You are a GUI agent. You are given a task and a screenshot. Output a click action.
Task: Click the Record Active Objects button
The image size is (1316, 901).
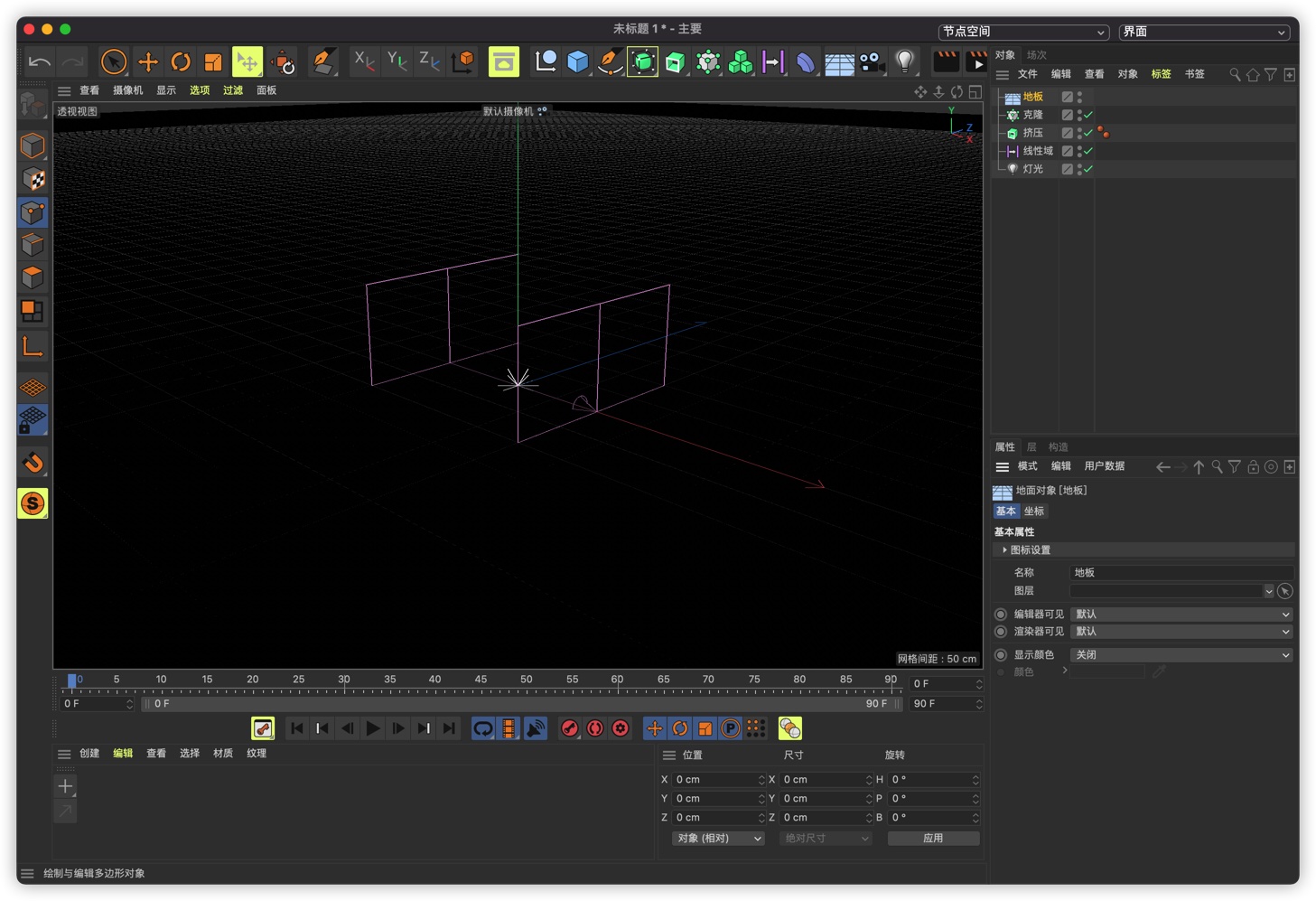click(569, 728)
